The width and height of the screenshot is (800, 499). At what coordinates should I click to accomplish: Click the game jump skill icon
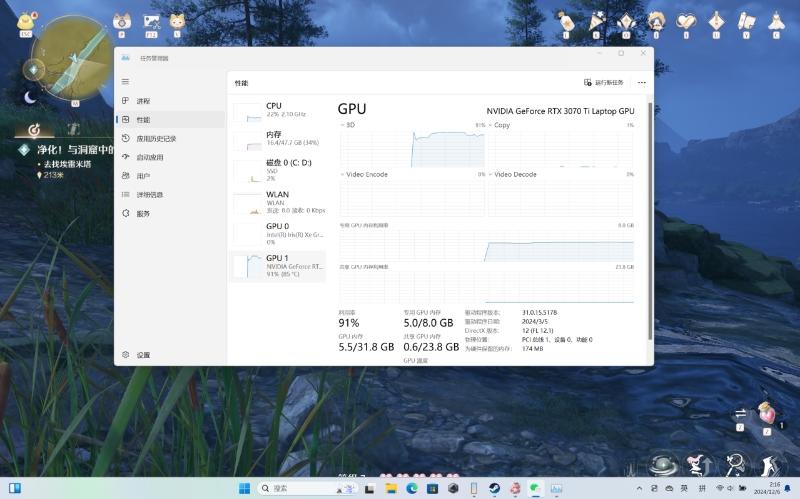(x=699, y=464)
